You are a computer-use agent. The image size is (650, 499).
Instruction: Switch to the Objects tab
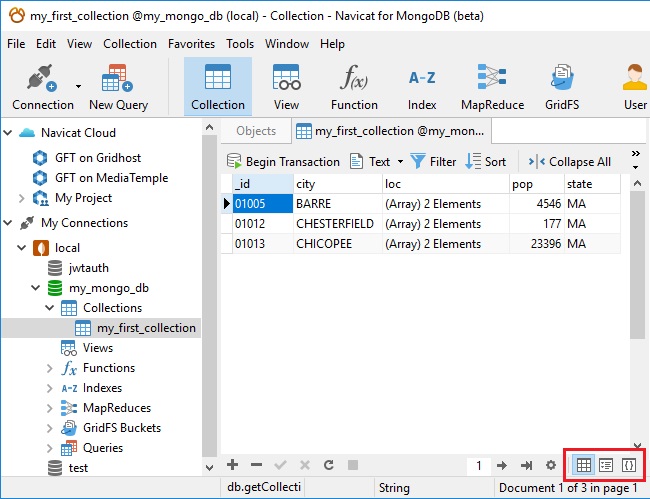point(256,131)
